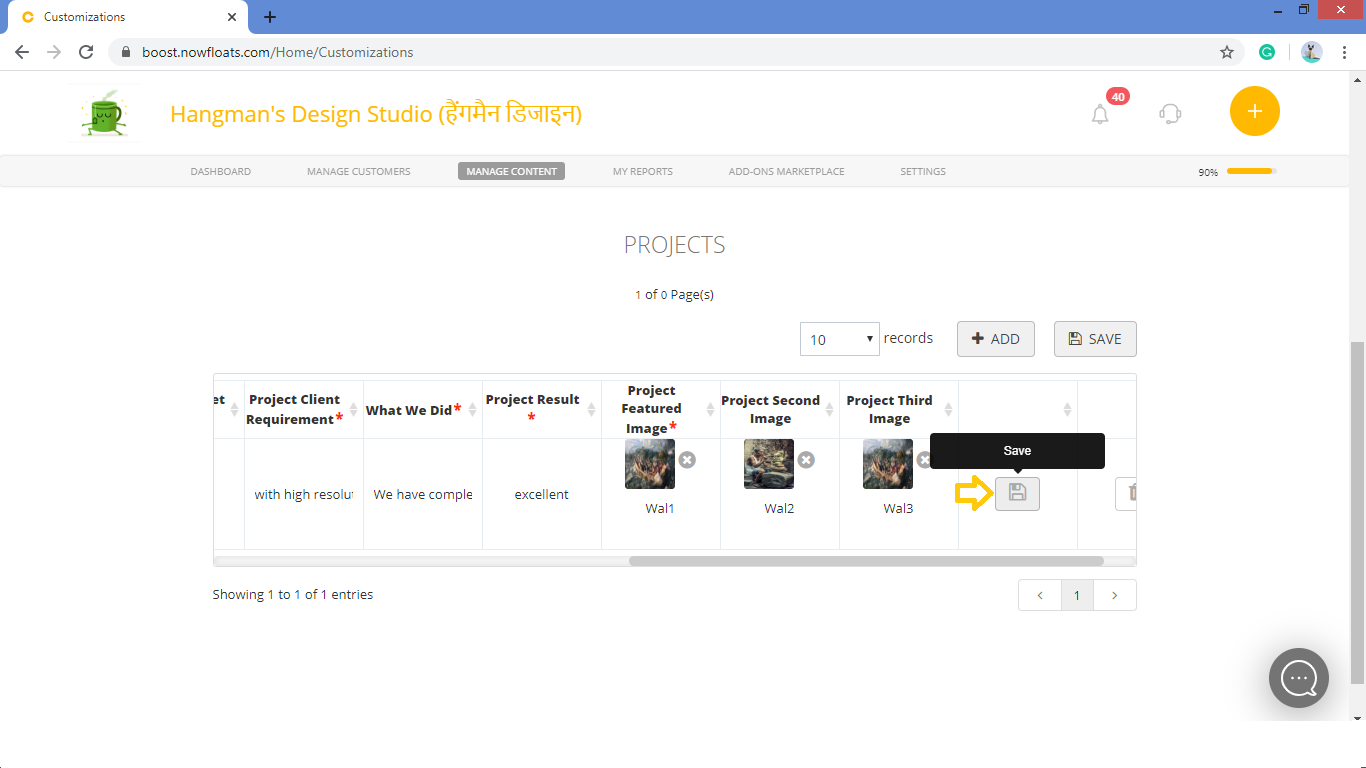
Task: View site info via lock icon
Action: pos(126,52)
